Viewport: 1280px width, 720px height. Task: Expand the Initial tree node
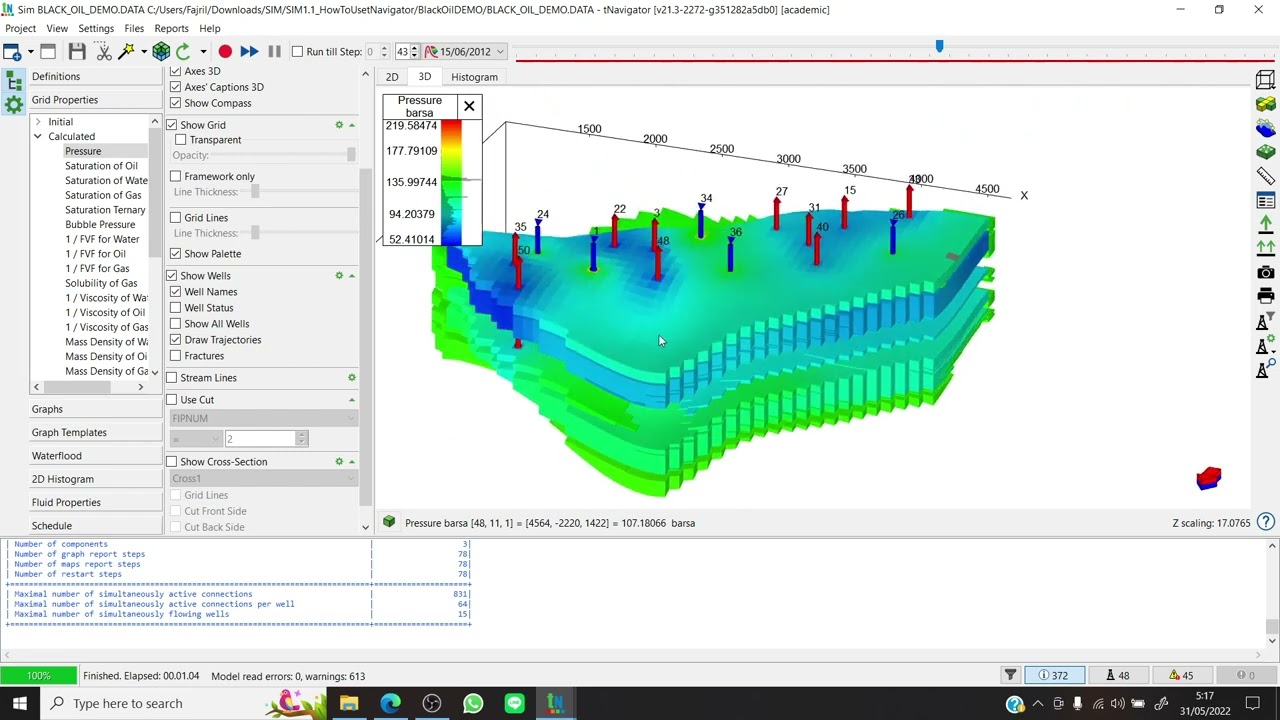point(38,122)
